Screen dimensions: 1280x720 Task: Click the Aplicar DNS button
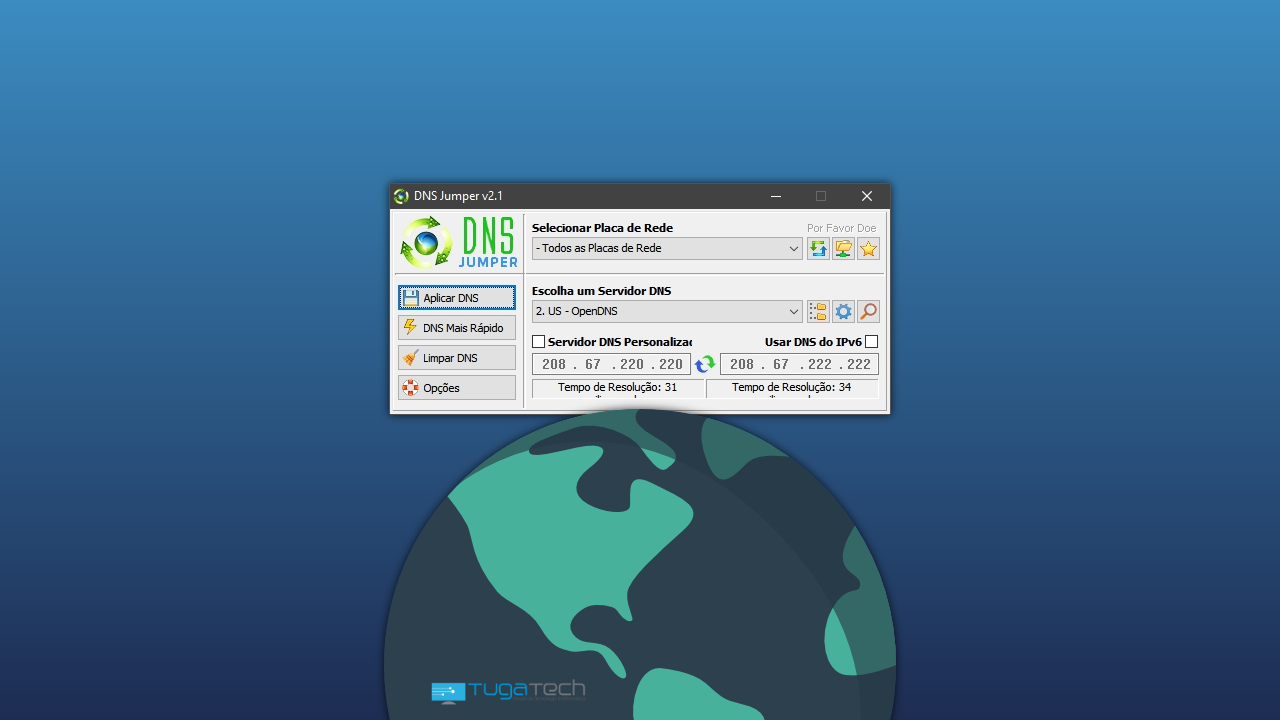[457, 298]
